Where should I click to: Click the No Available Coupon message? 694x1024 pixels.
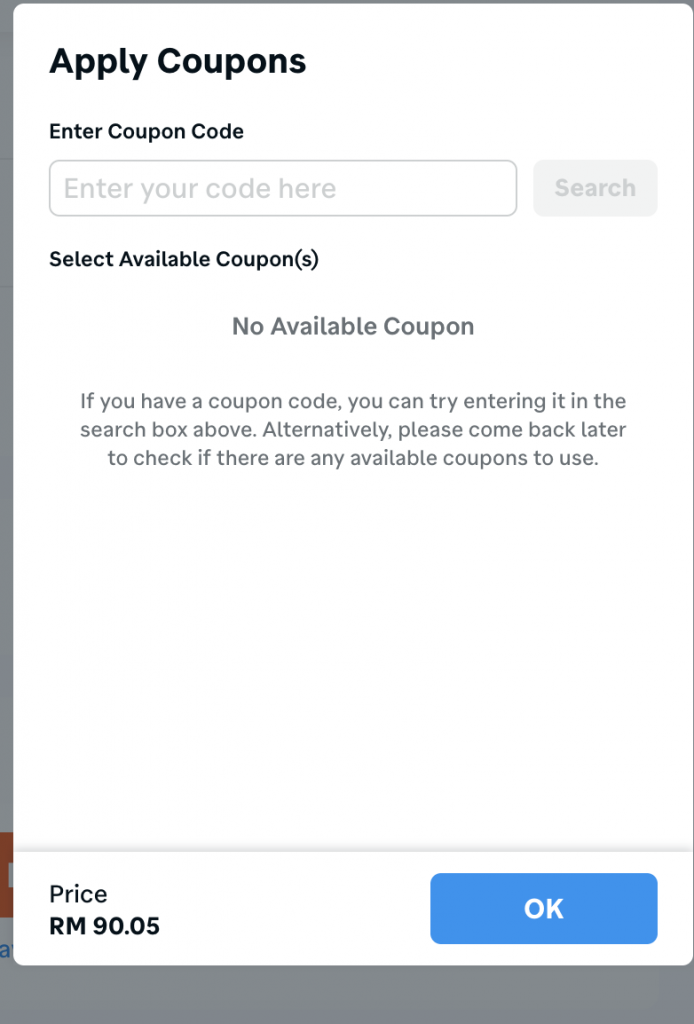[x=353, y=326]
